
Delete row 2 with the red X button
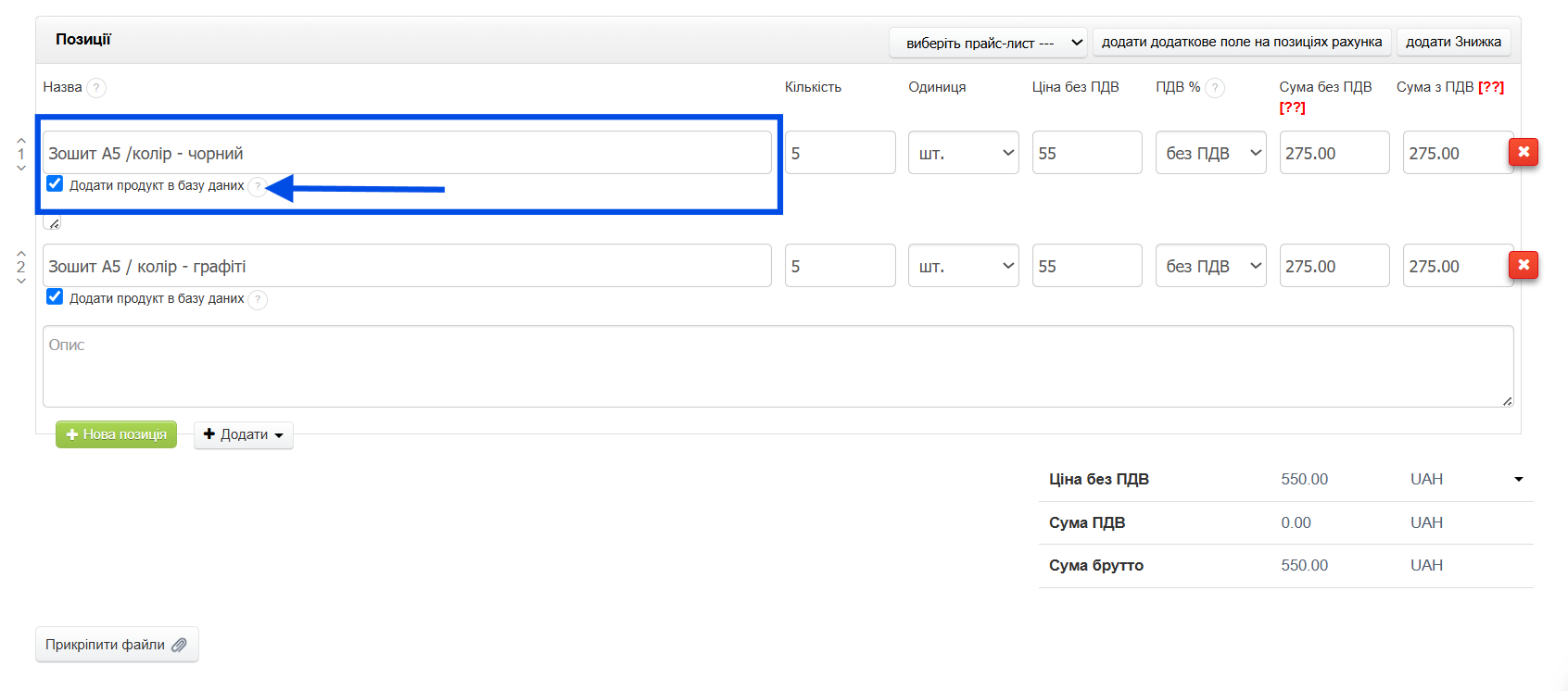[1524, 265]
